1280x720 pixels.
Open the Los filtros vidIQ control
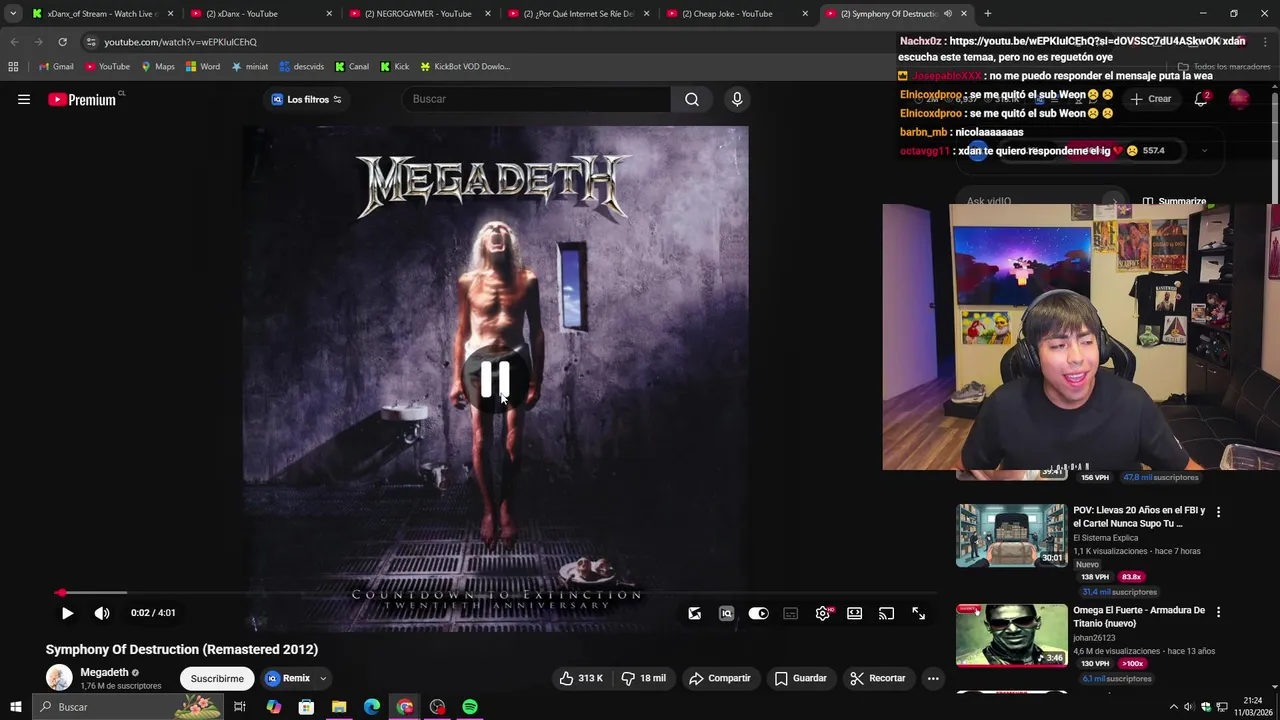coord(307,99)
